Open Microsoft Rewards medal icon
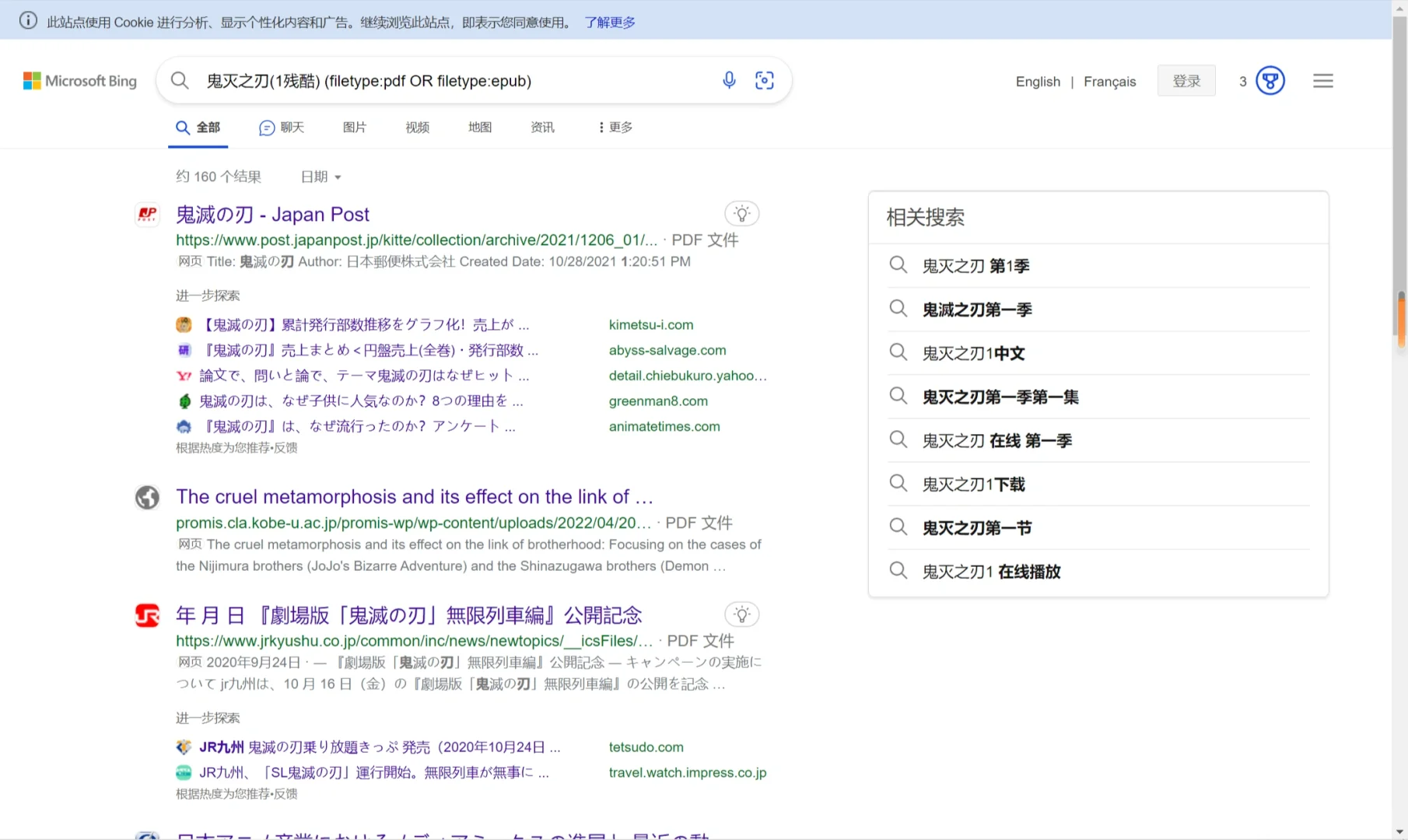Image resolution: width=1408 pixels, height=840 pixels. [1270, 81]
